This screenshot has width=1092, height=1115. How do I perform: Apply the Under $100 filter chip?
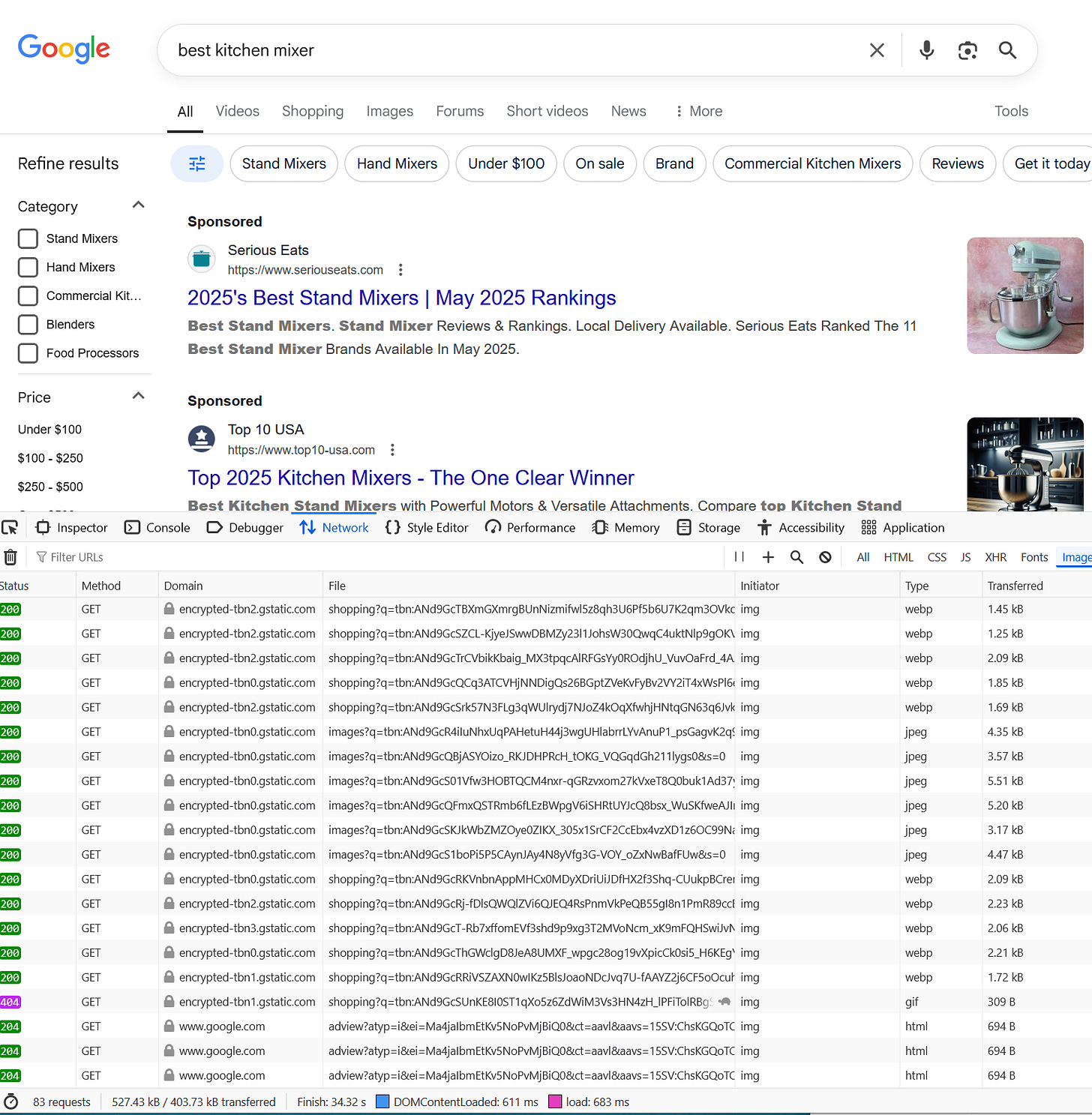tap(506, 163)
